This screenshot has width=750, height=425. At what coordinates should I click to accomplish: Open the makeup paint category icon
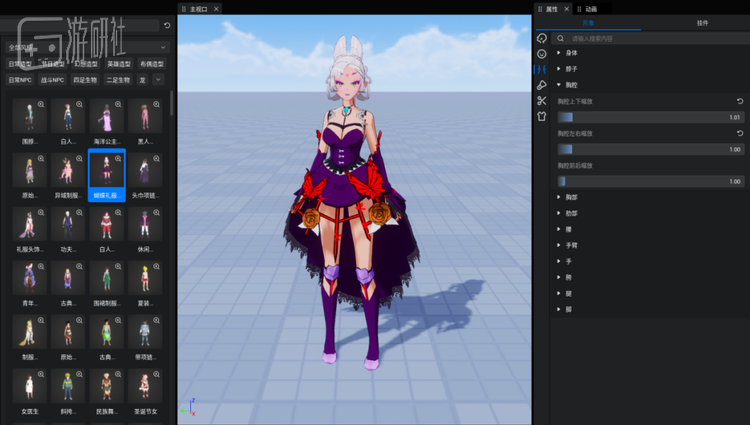541,85
